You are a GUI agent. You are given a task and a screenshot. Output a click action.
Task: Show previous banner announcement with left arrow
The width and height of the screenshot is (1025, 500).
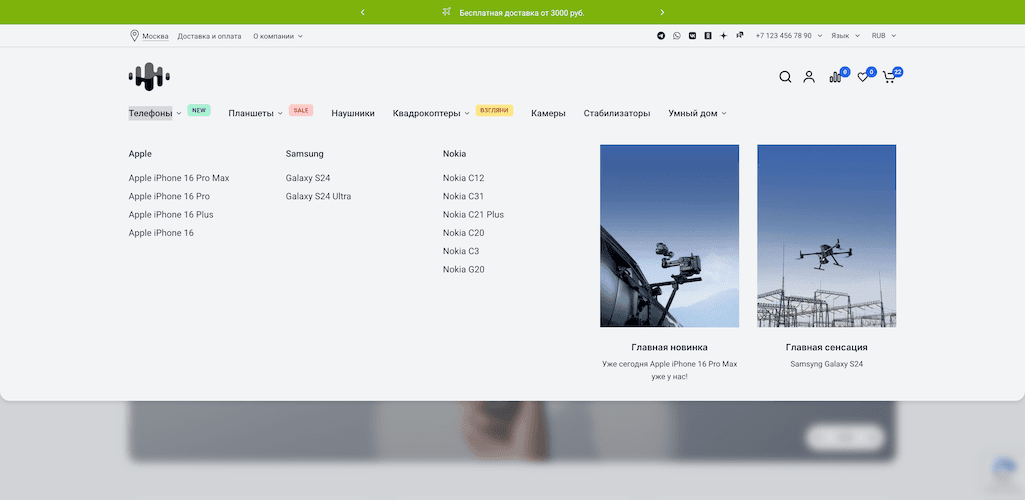[x=363, y=12]
